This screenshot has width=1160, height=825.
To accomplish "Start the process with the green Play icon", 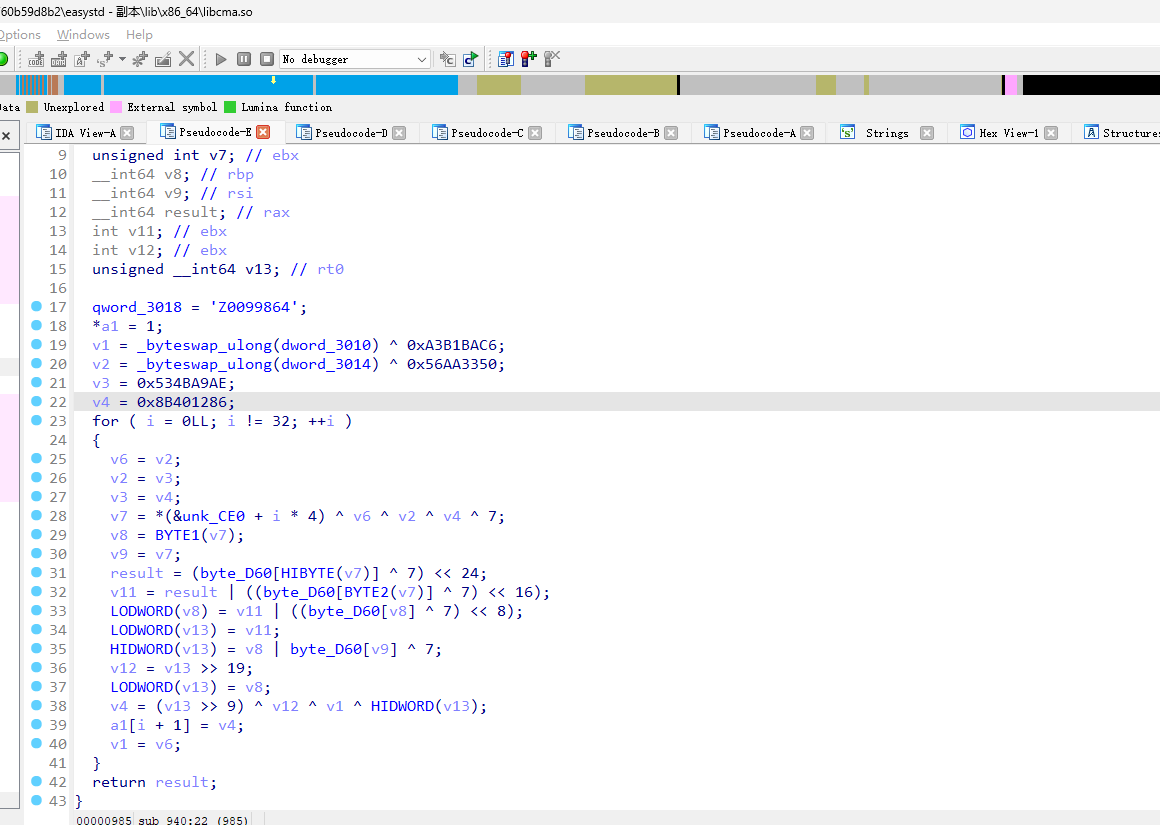I will pyautogui.click(x=220, y=59).
